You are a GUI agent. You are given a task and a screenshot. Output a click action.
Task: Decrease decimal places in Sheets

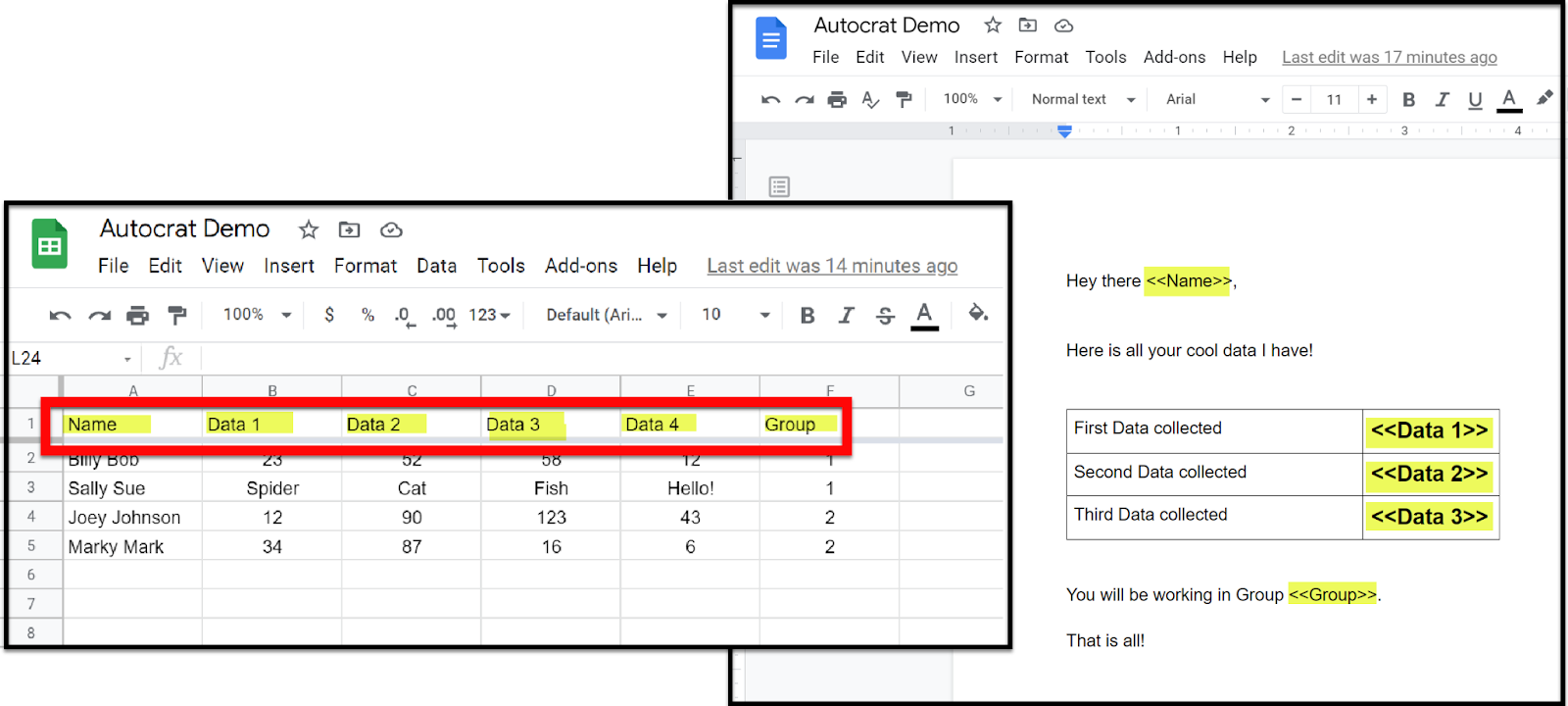click(404, 316)
